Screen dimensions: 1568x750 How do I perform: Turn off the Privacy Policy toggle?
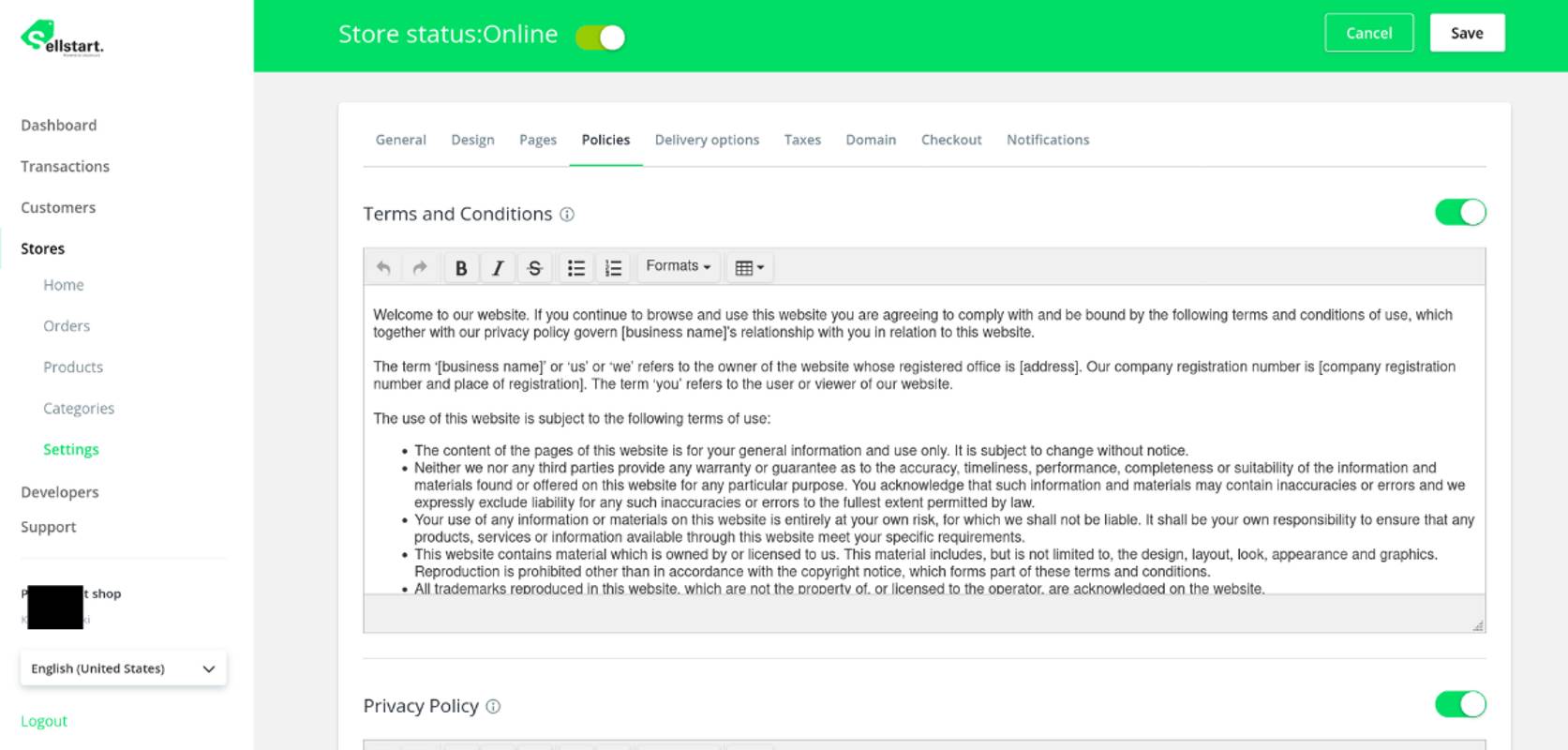pos(1459,704)
